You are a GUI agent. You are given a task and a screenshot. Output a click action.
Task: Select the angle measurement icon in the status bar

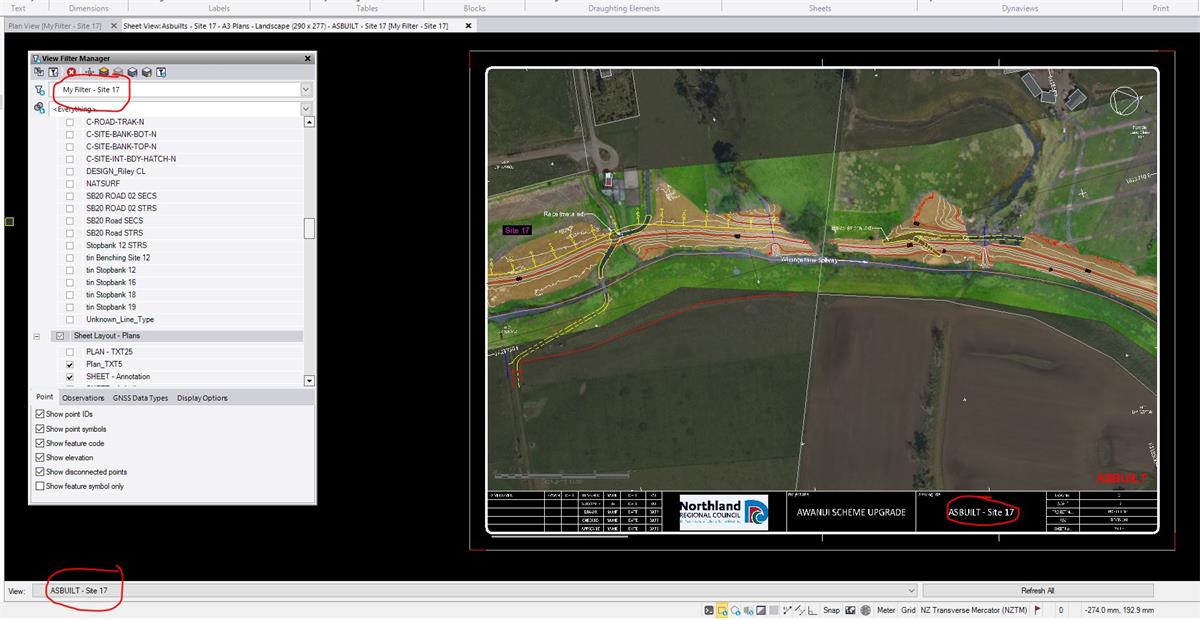pos(811,608)
